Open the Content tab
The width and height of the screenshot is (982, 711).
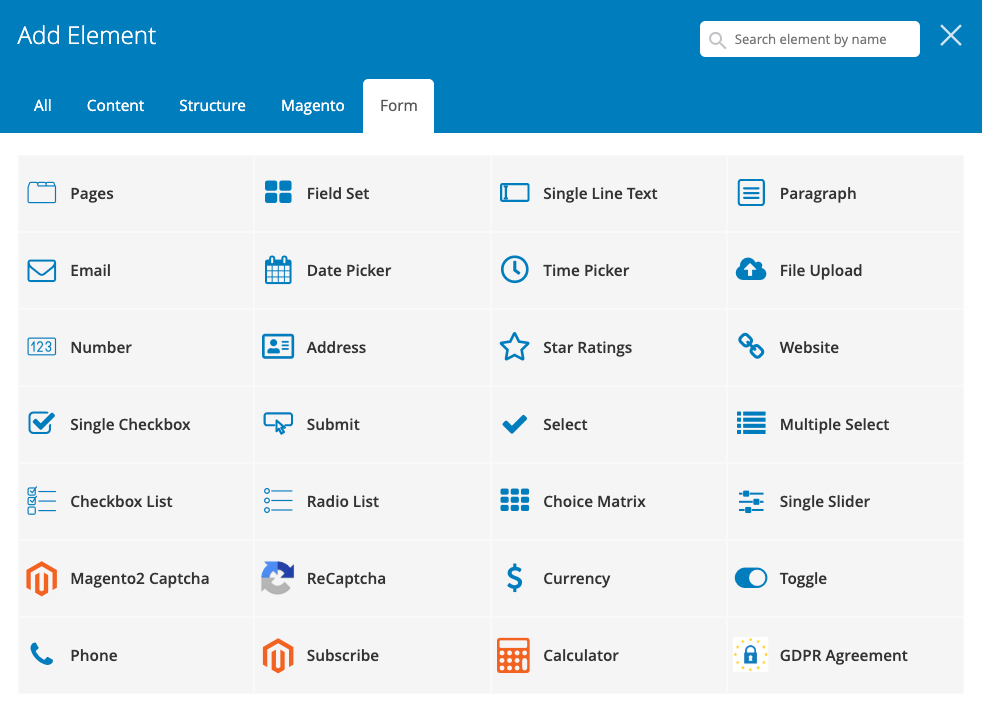click(x=115, y=105)
